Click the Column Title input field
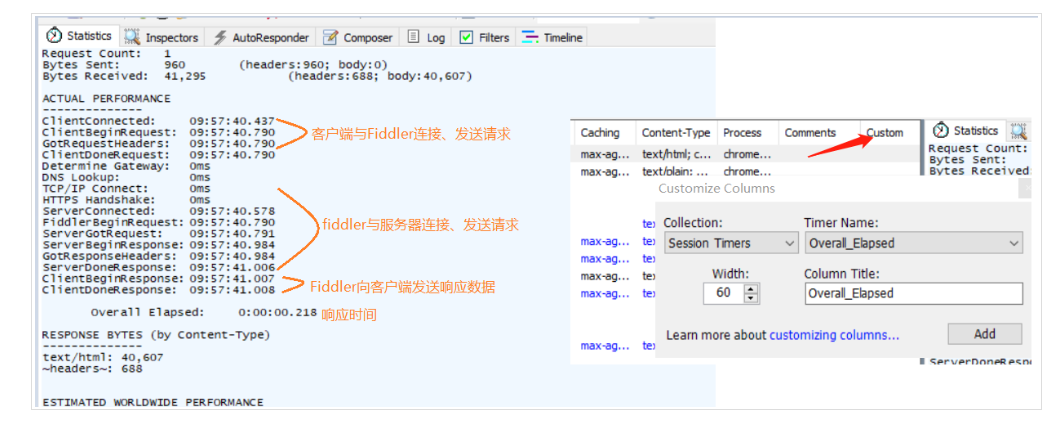1064x422 pixels. tap(913, 293)
